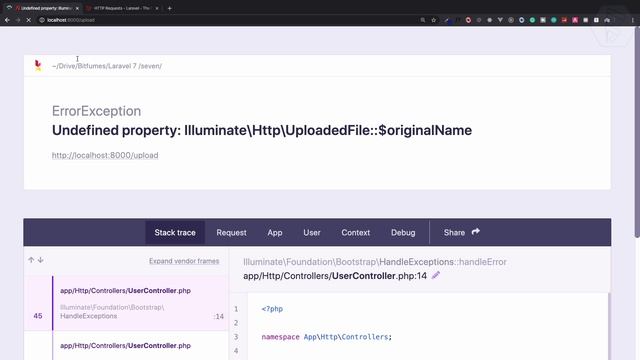The image size is (640, 360).
Task: Expand vendor frames in stack trace
Action: point(184,261)
